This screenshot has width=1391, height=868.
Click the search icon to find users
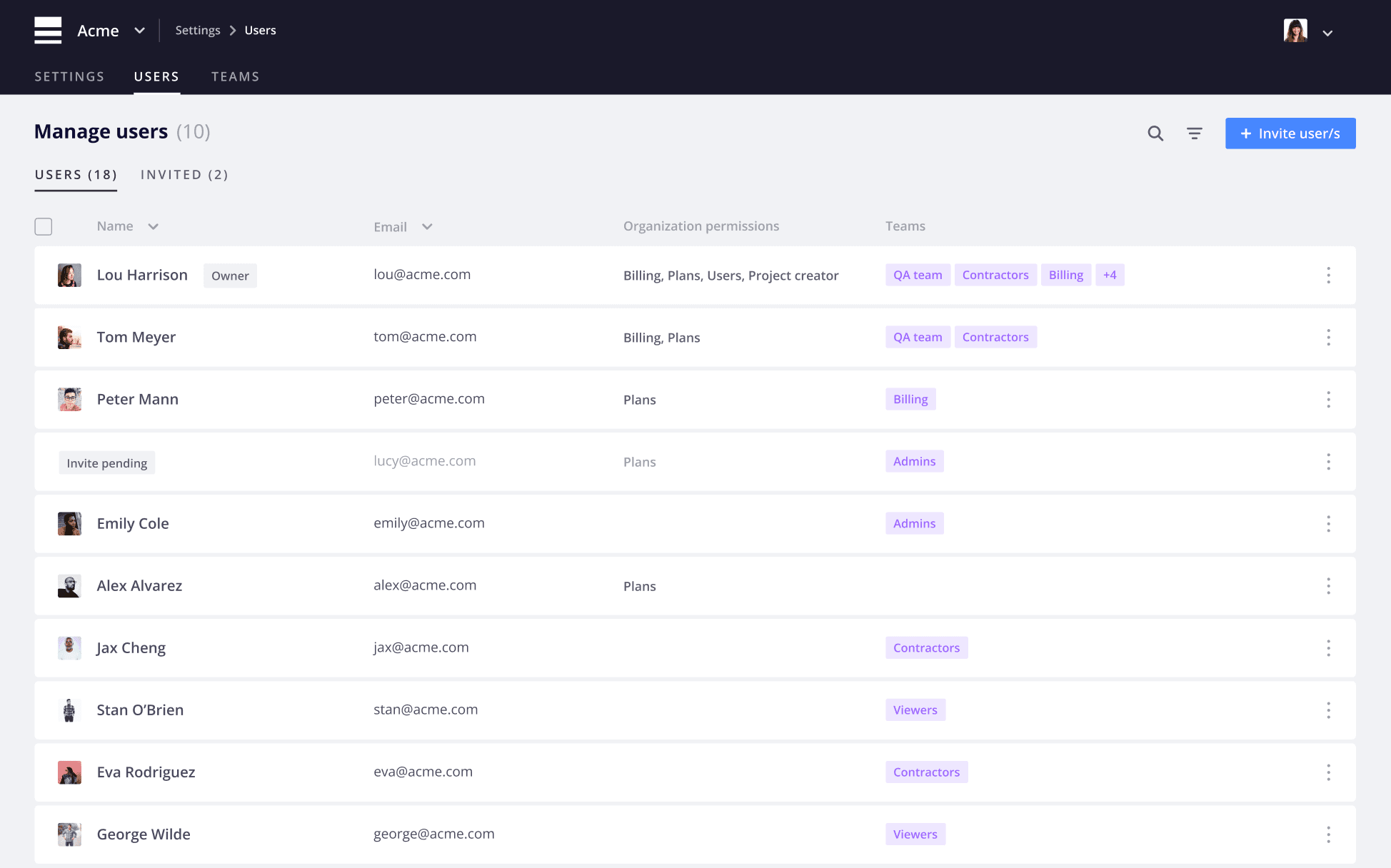(x=1155, y=131)
